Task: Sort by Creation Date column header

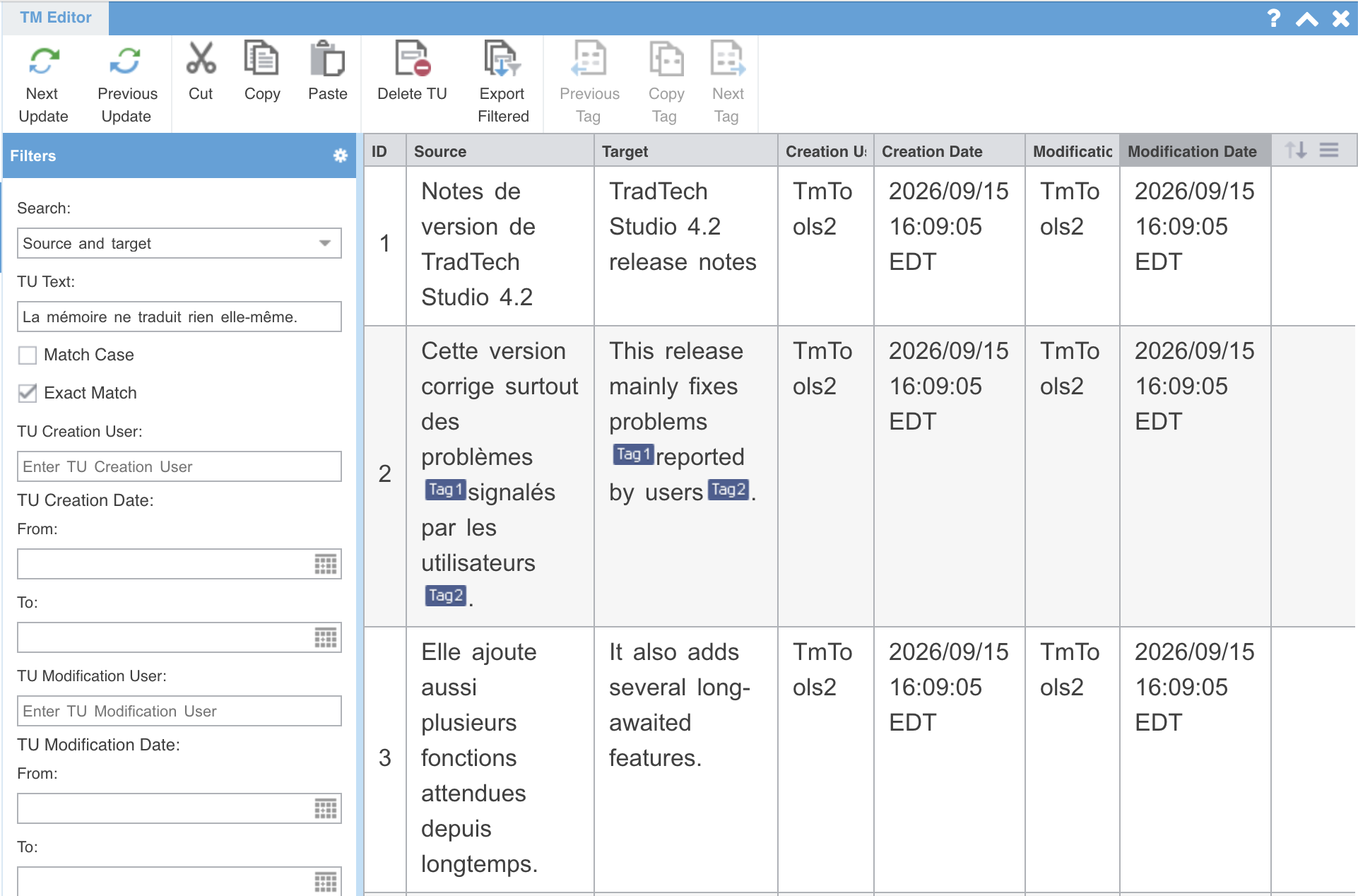Action: coord(950,151)
